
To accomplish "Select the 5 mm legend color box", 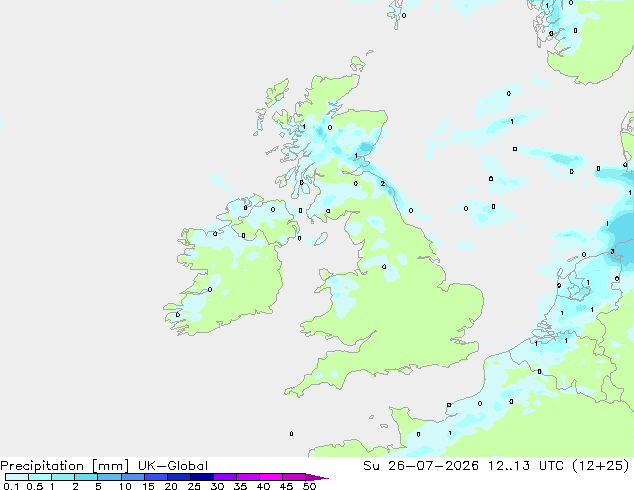I will pos(110,477).
